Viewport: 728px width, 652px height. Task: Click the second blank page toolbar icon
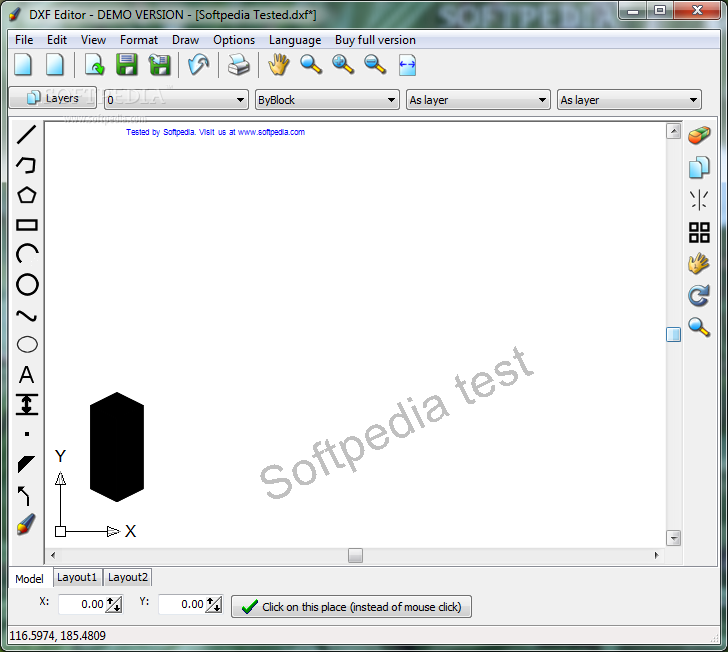pyautogui.click(x=55, y=65)
